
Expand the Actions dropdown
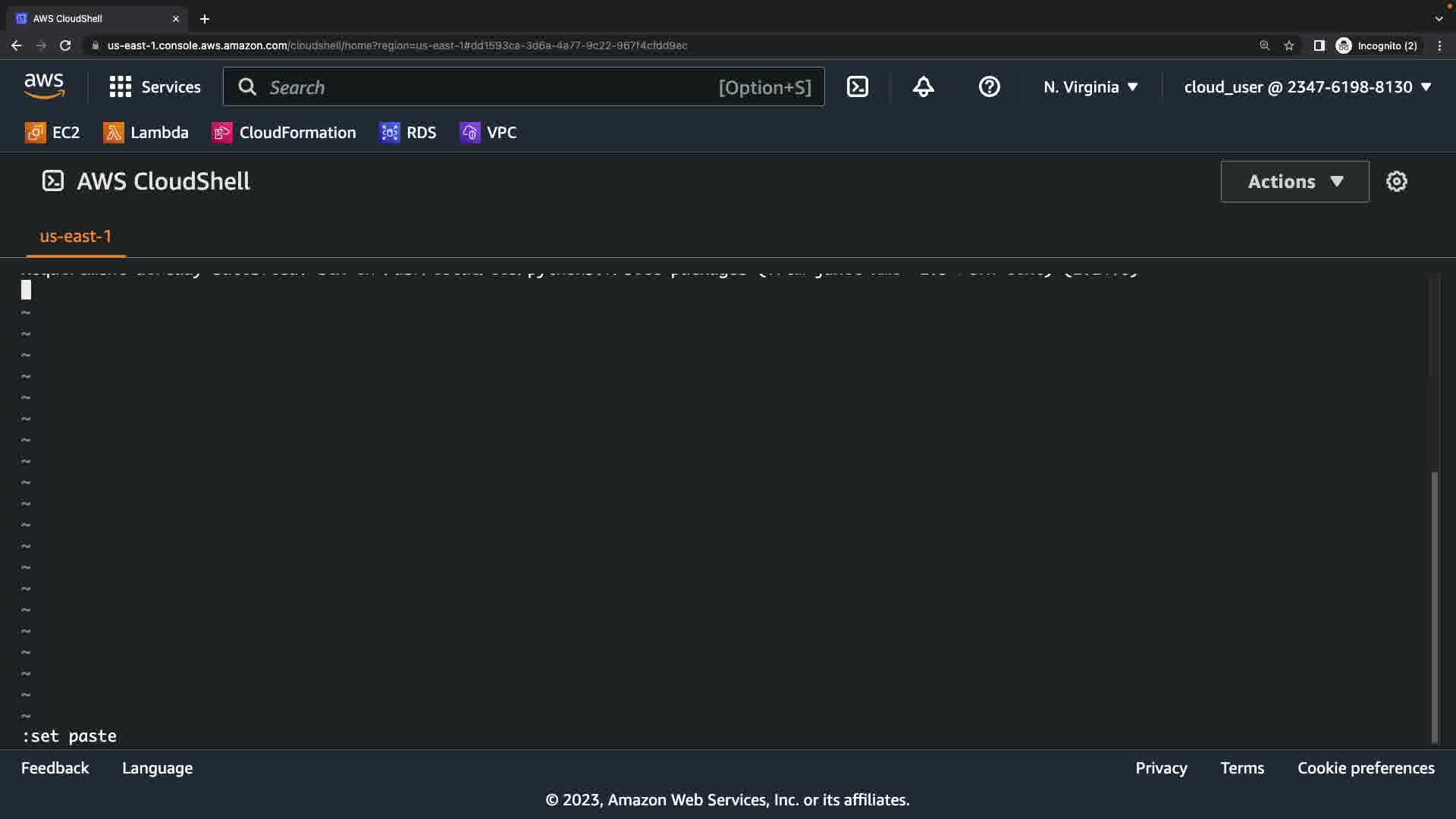1294,181
